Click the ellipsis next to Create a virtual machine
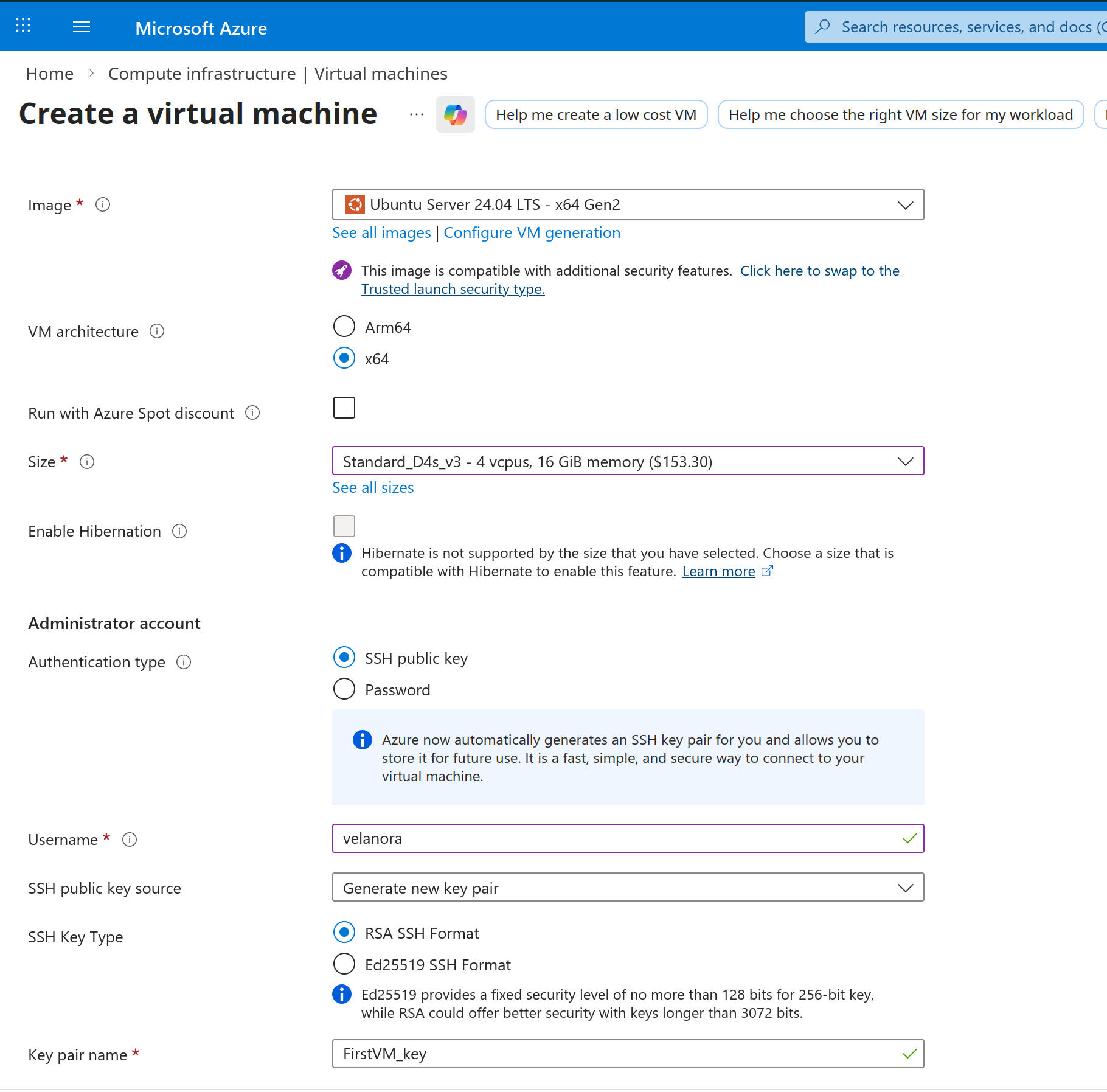This screenshot has width=1107, height=1092. pyautogui.click(x=417, y=114)
